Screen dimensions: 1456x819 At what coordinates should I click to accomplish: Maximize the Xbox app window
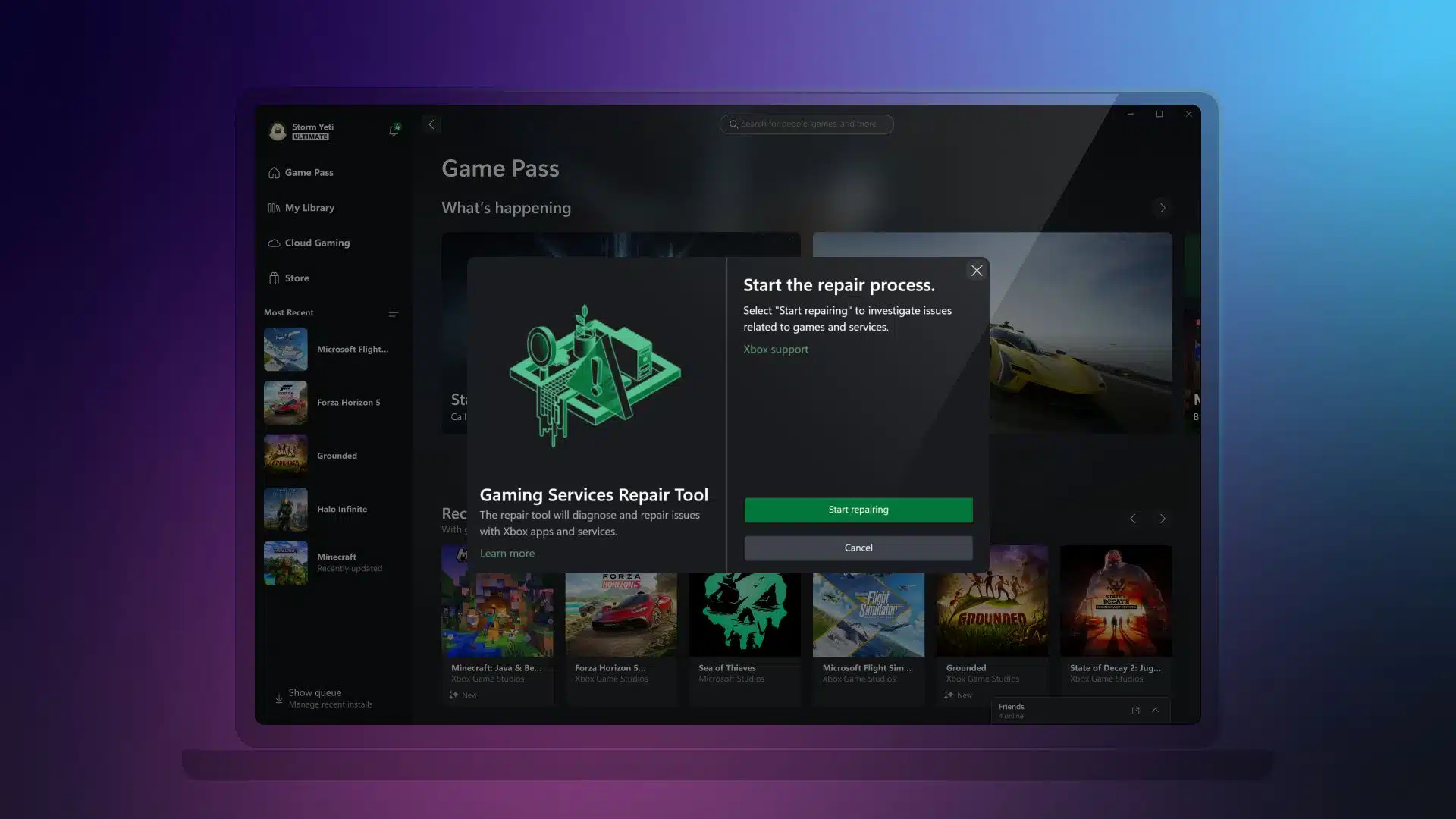1159,114
